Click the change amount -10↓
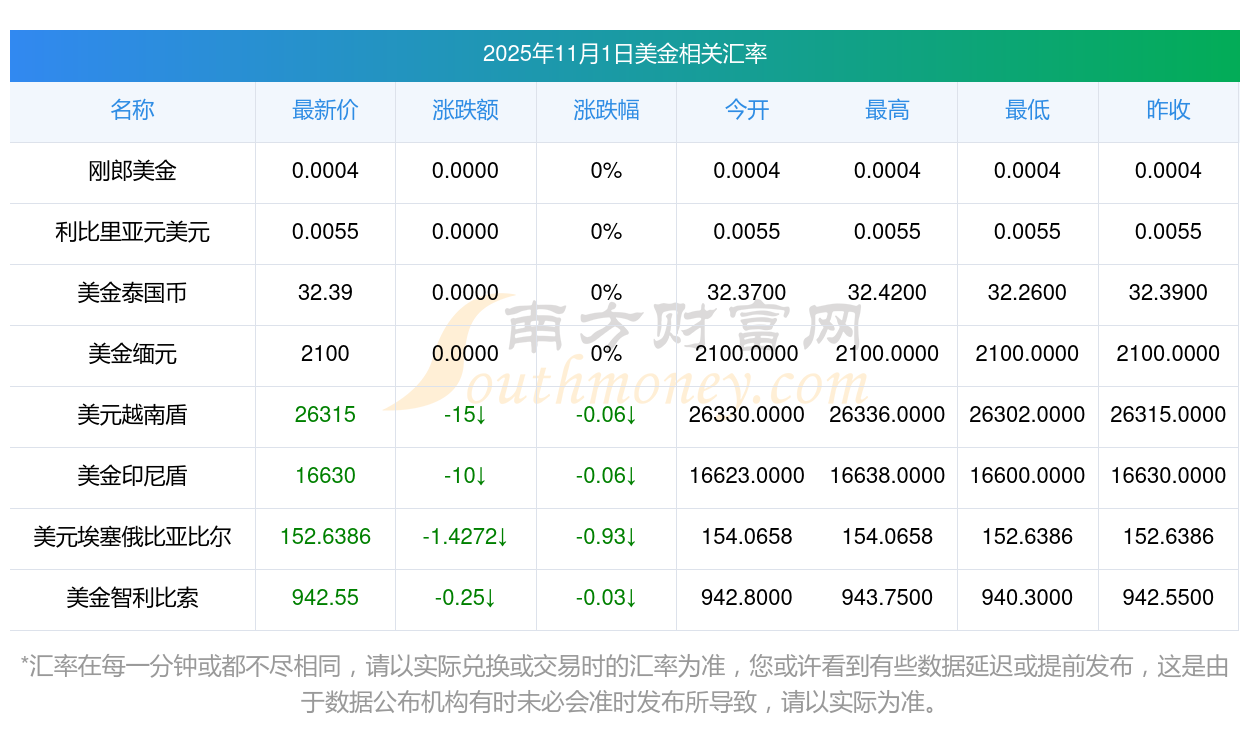Viewport: 1250px width, 733px height. point(465,476)
